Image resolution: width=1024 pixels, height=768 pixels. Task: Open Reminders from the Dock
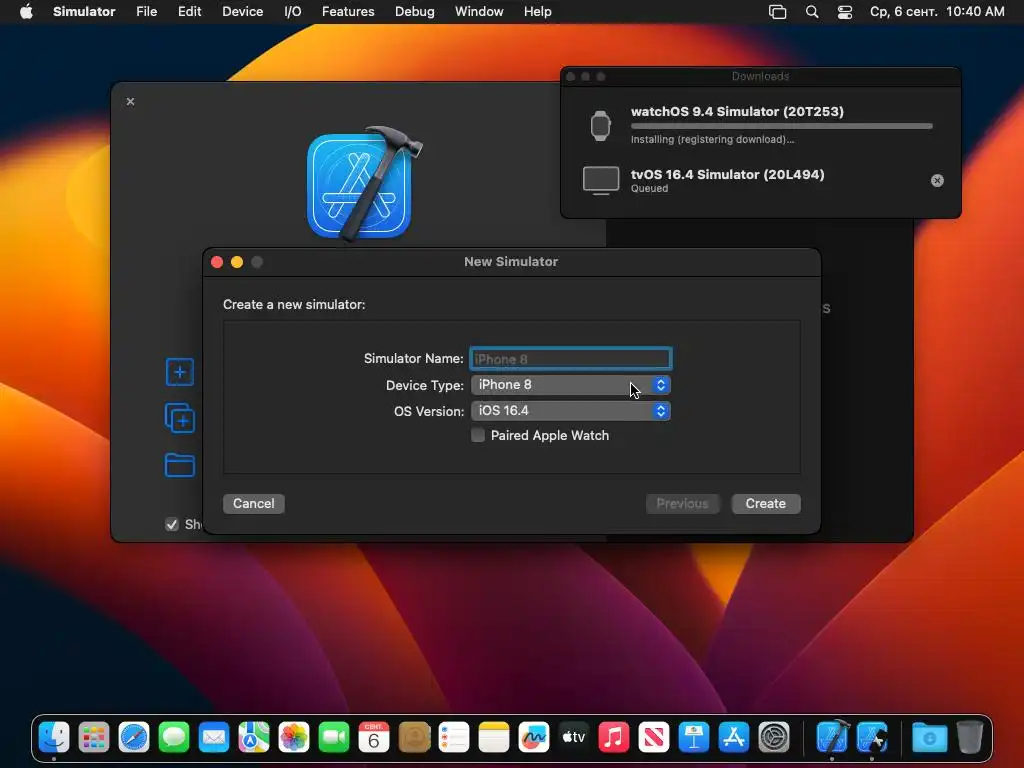coord(454,738)
